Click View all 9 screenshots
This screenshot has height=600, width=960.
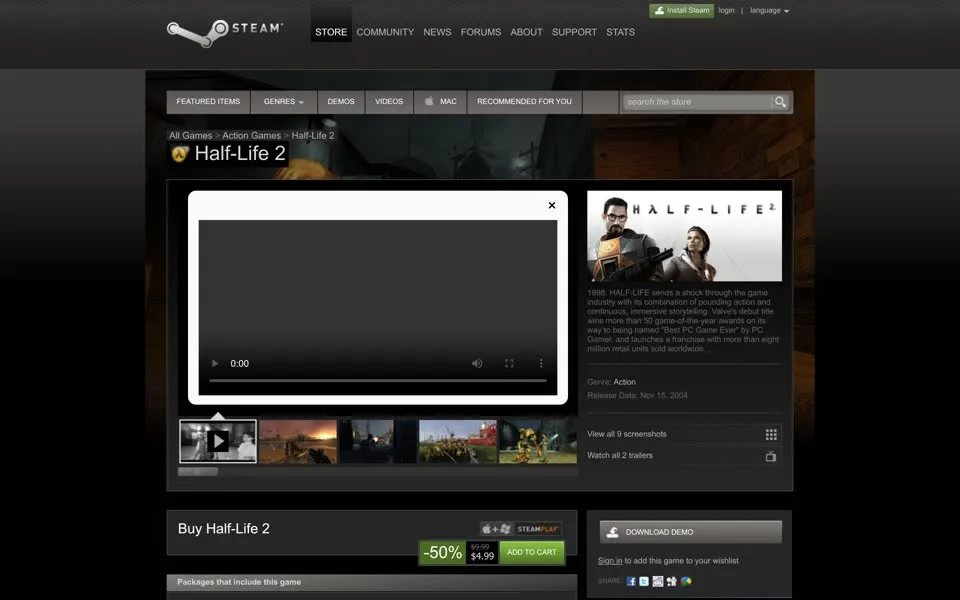tap(627, 434)
